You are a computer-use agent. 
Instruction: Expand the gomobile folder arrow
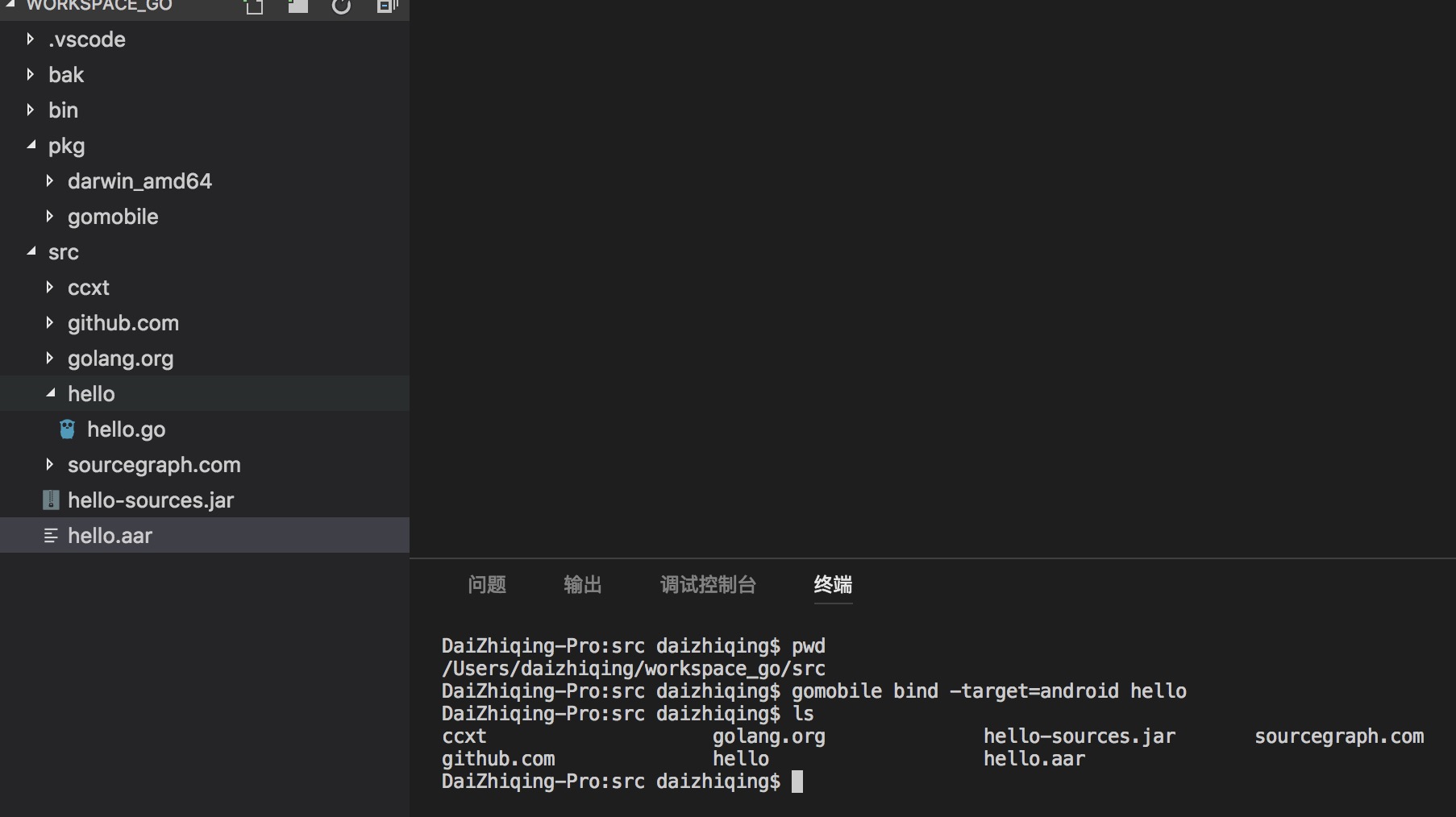tap(49, 217)
